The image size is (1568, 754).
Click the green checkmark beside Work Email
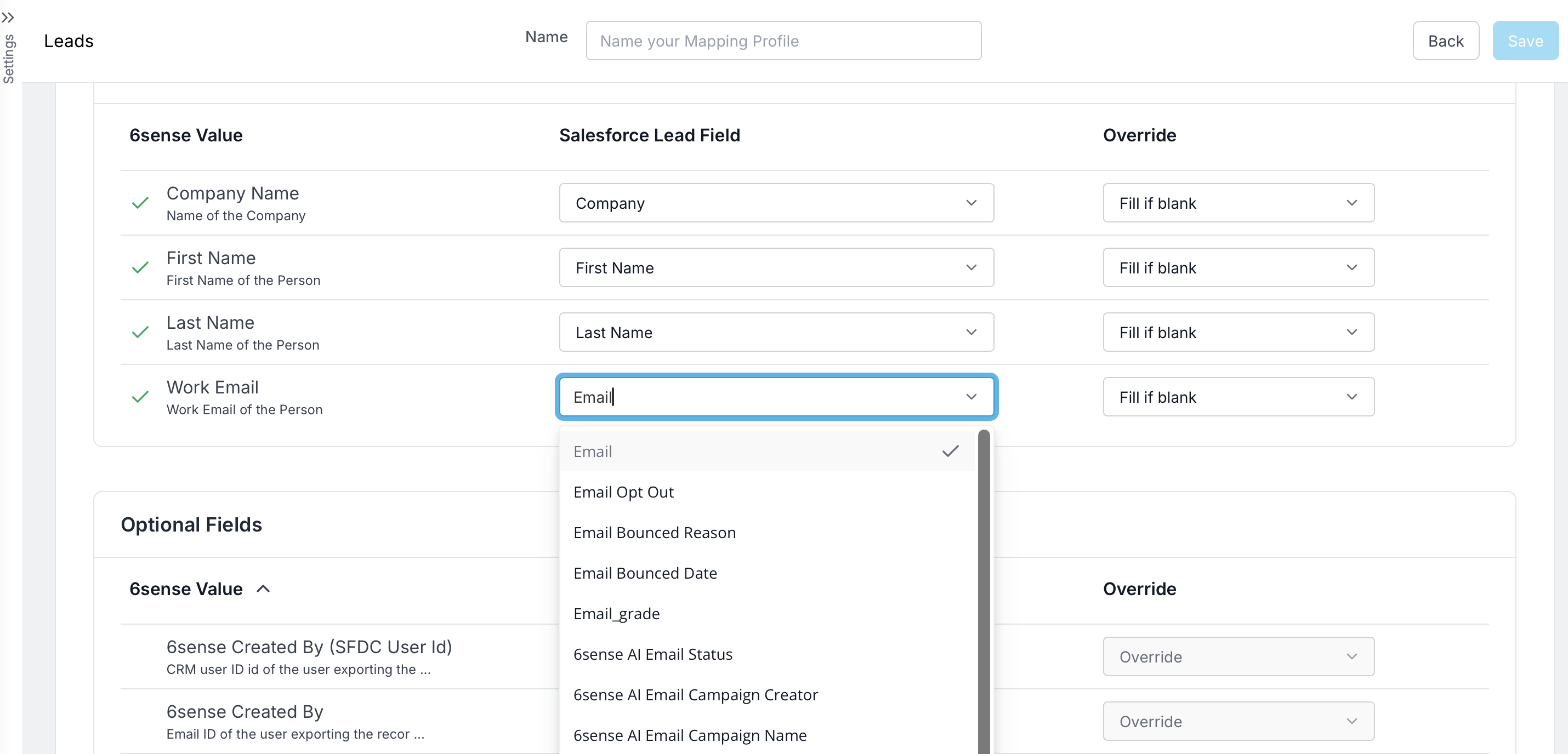click(x=140, y=397)
